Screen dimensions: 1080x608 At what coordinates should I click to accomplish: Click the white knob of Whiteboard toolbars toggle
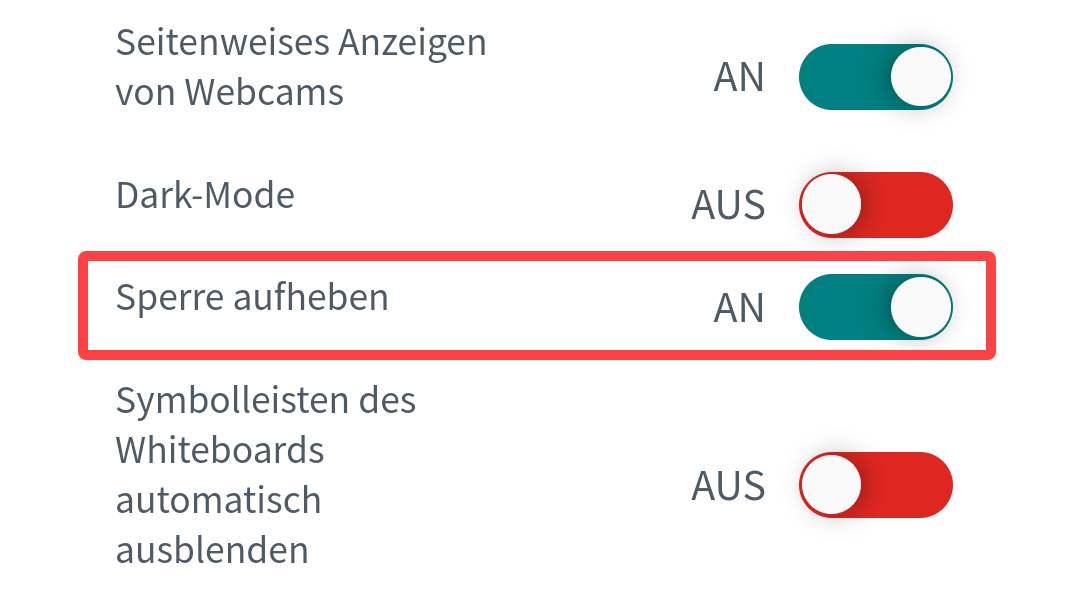tap(831, 485)
